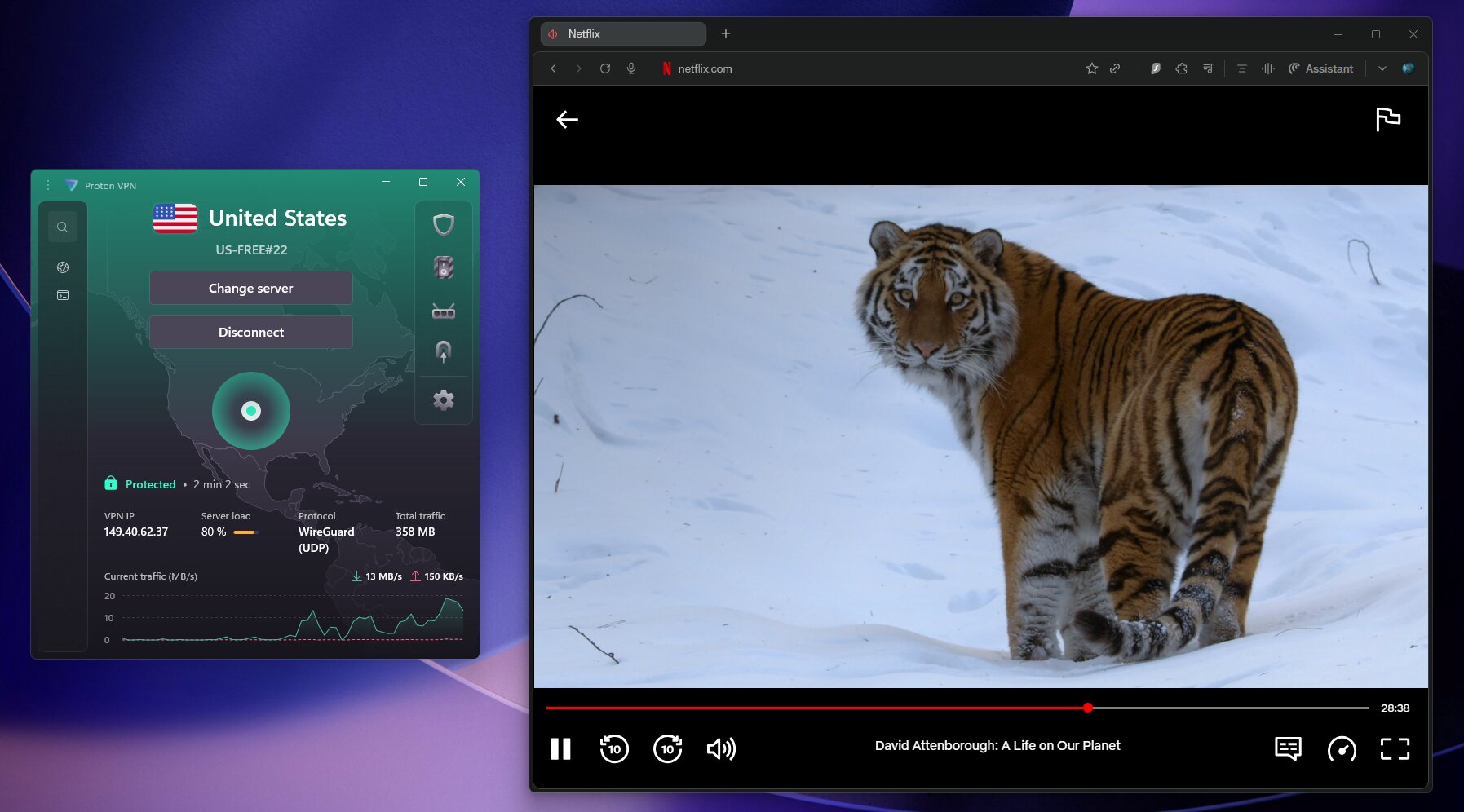Click the VPN IP address 149.40.62.37
1464x812 pixels.
pos(136,532)
